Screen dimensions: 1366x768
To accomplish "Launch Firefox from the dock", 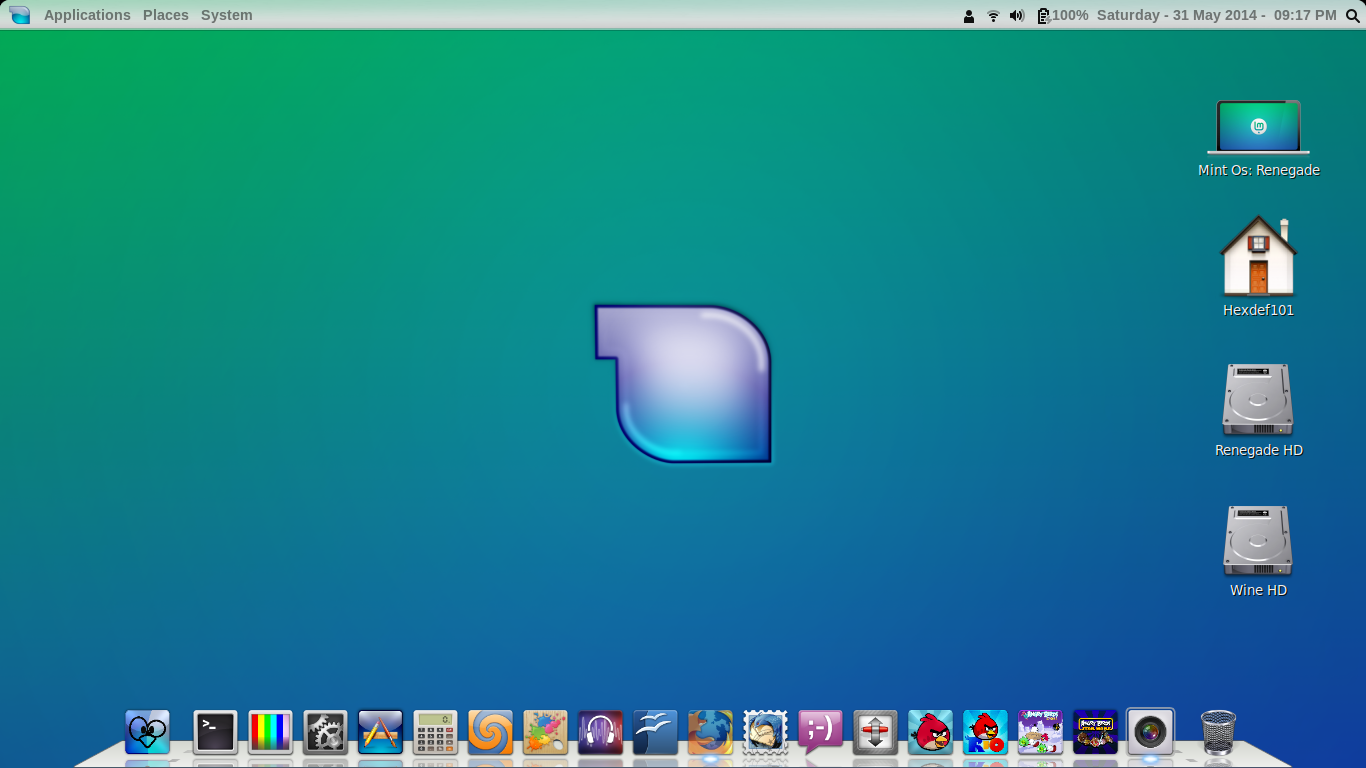I will point(710,732).
